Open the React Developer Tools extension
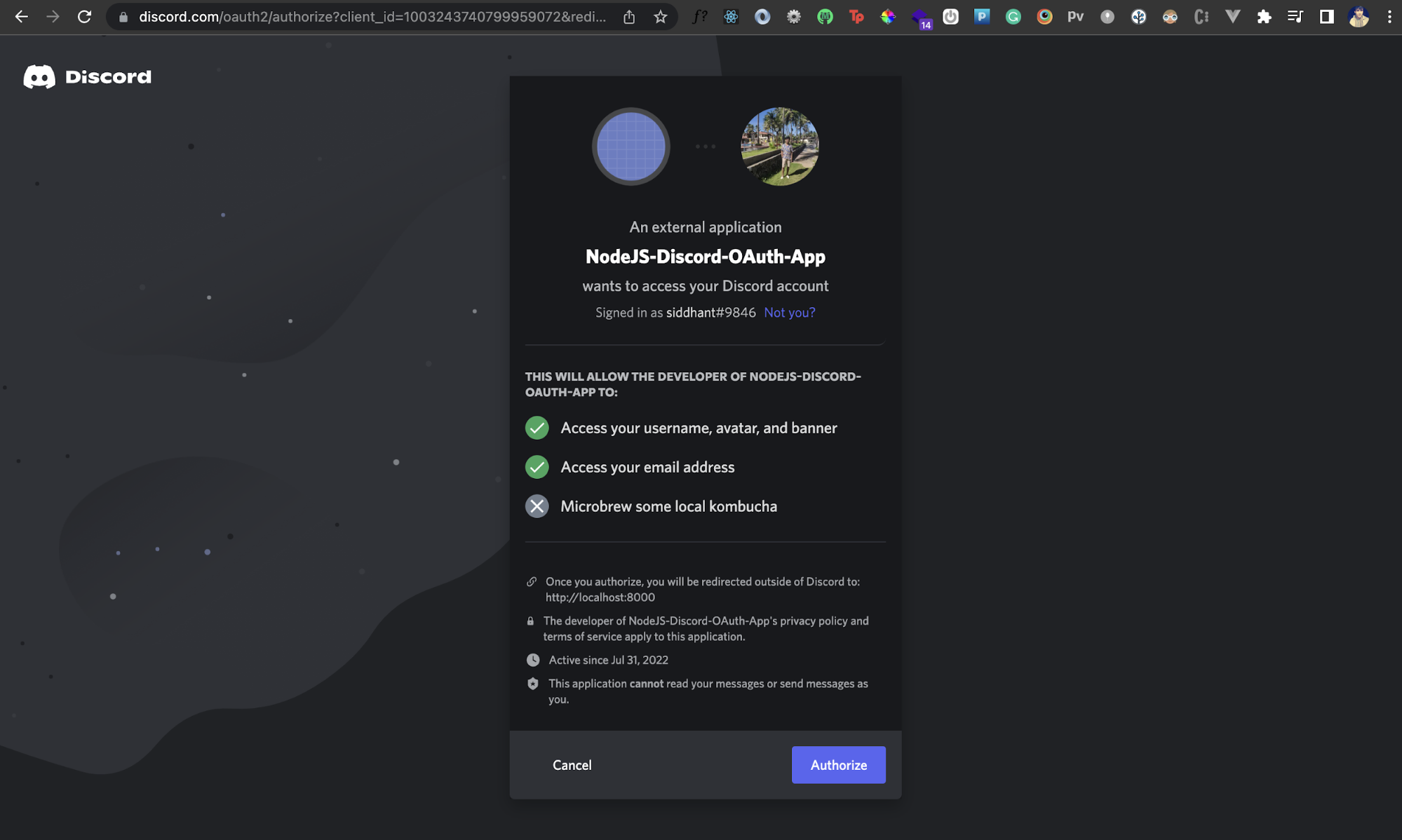The height and width of the screenshot is (840, 1402). click(x=731, y=17)
